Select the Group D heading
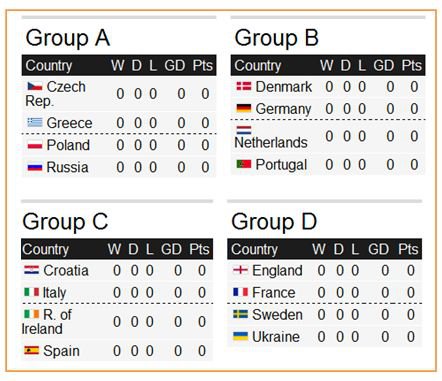The width and height of the screenshot is (442, 381). pyautogui.click(x=274, y=222)
